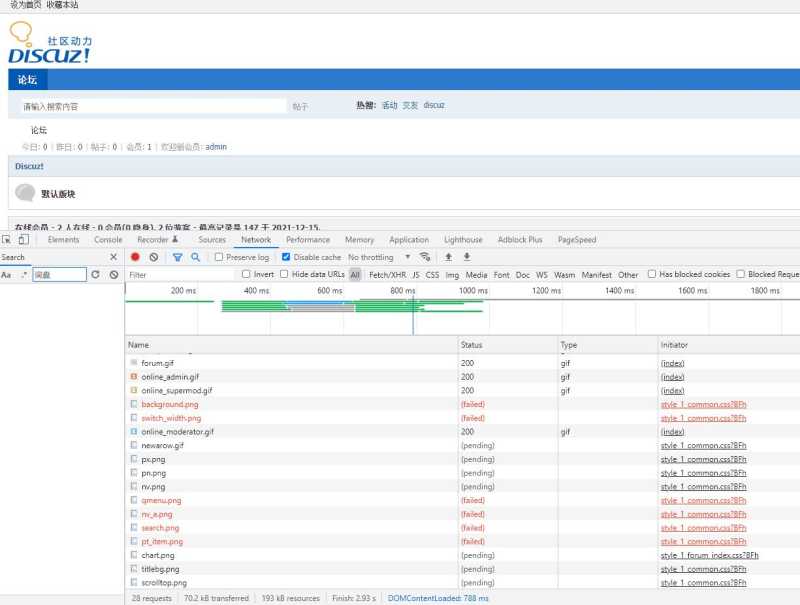
Task: Refresh search results icon
Action: (95, 274)
